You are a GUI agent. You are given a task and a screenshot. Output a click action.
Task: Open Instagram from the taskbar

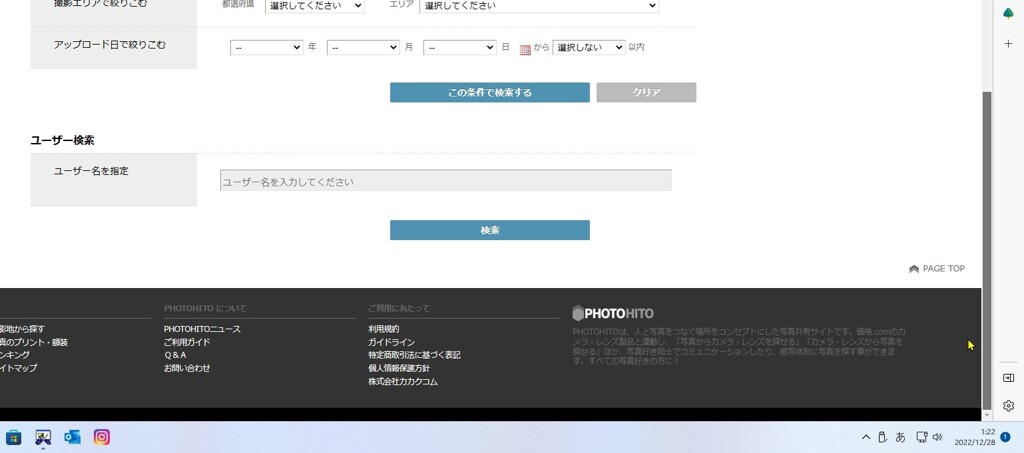(102, 437)
